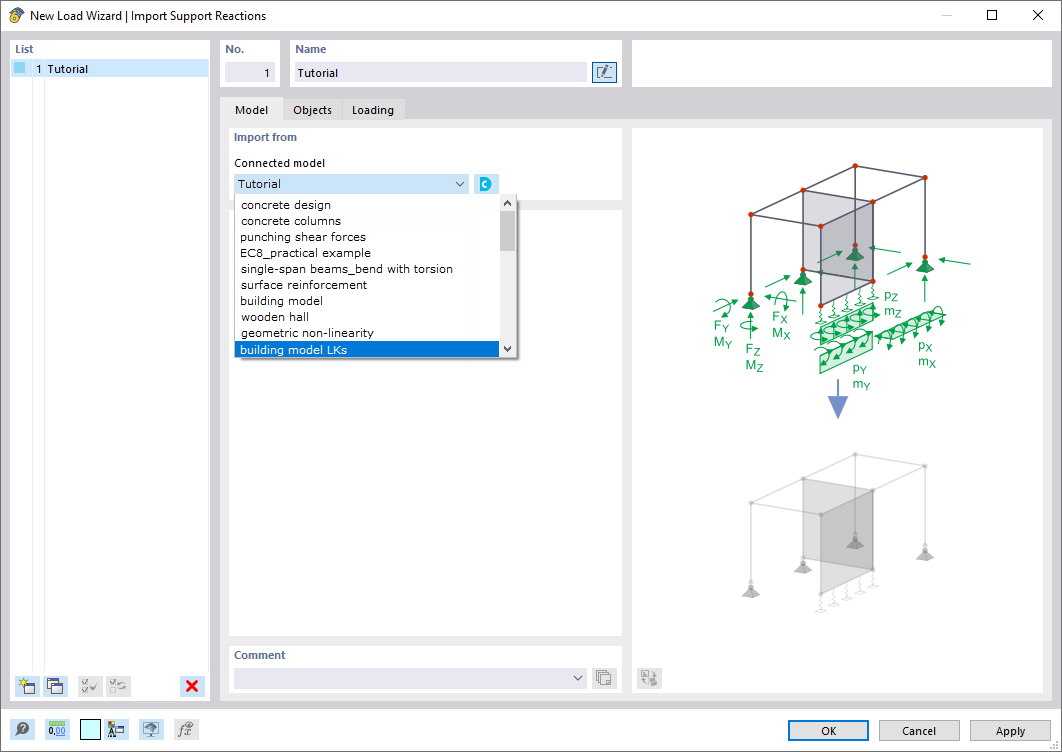The image size is (1062, 752).
Task: Click the display properties icon at bottom
Action: [116, 730]
